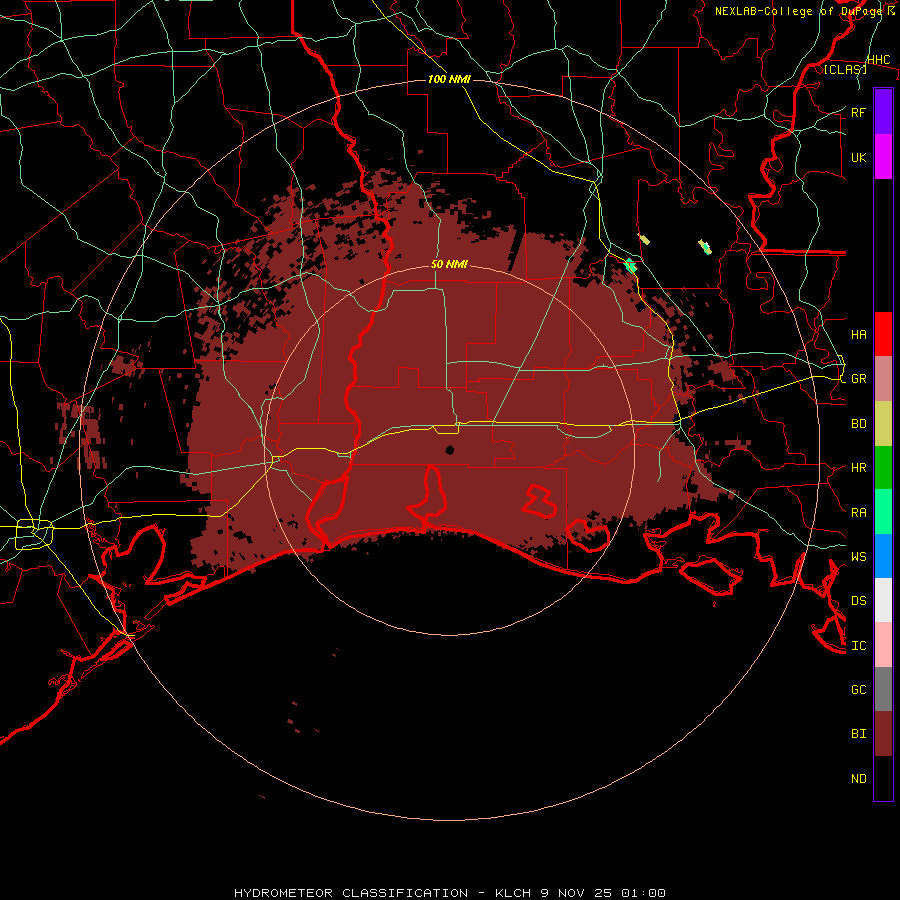Screen dimensions: 900x900
Task: Click the RA mint-green legend swatch
Action: pyautogui.click(x=883, y=512)
